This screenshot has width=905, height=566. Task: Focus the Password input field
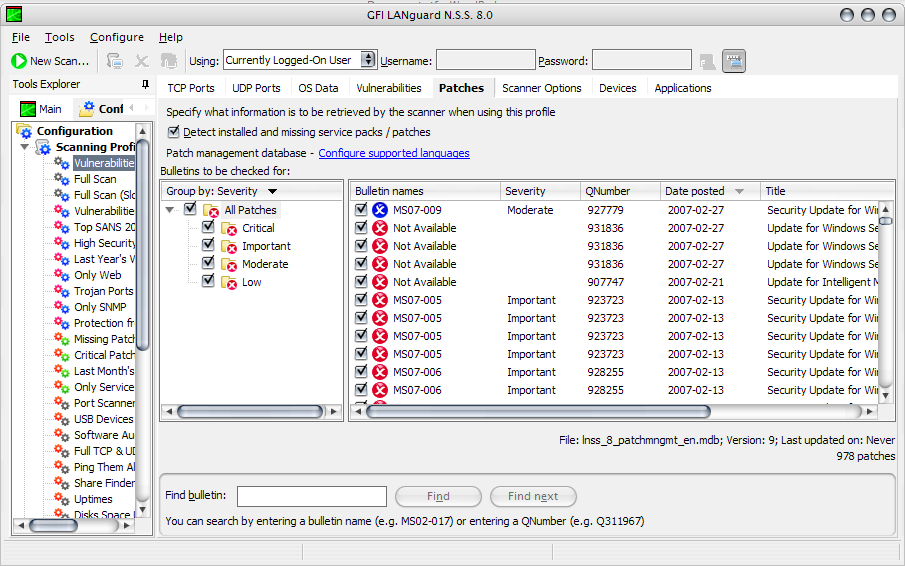coord(642,60)
